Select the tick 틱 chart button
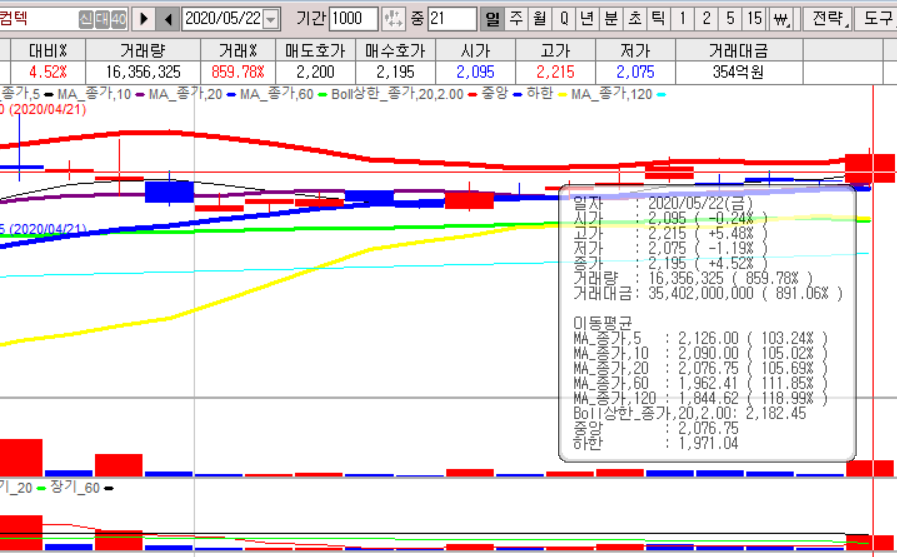Image resolution: width=897 pixels, height=557 pixels. tap(658, 19)
